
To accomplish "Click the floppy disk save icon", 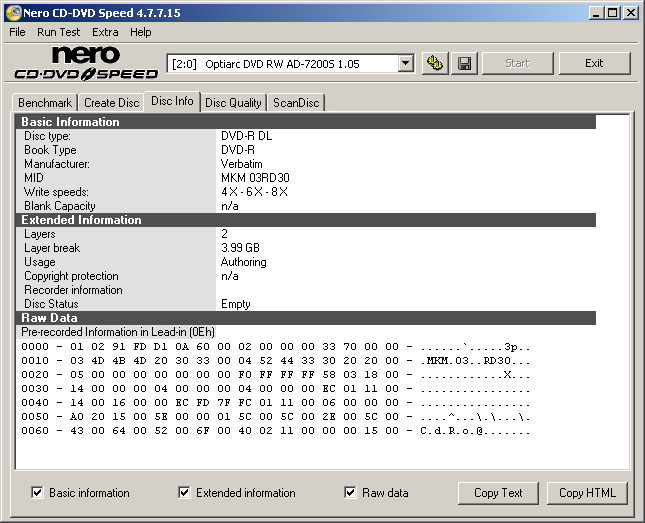I will pos(464,63).
